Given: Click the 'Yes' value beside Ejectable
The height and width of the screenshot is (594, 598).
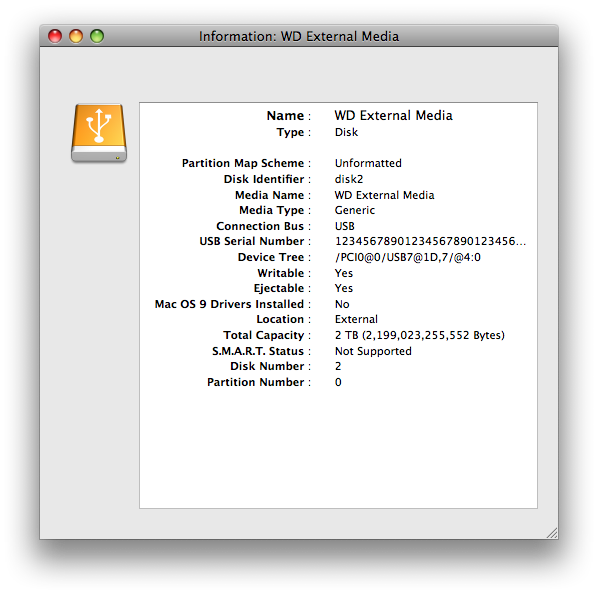Looking at the screenshot, I should pos(344,288).
